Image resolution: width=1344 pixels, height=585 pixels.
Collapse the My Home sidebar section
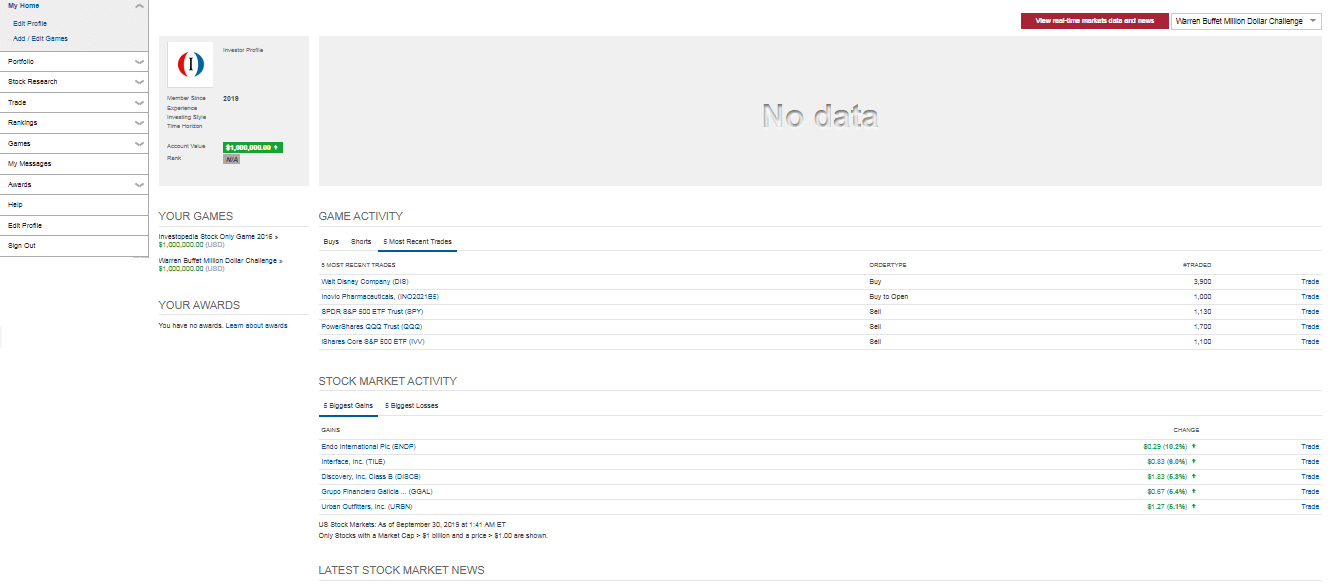(x=139, y=6)
